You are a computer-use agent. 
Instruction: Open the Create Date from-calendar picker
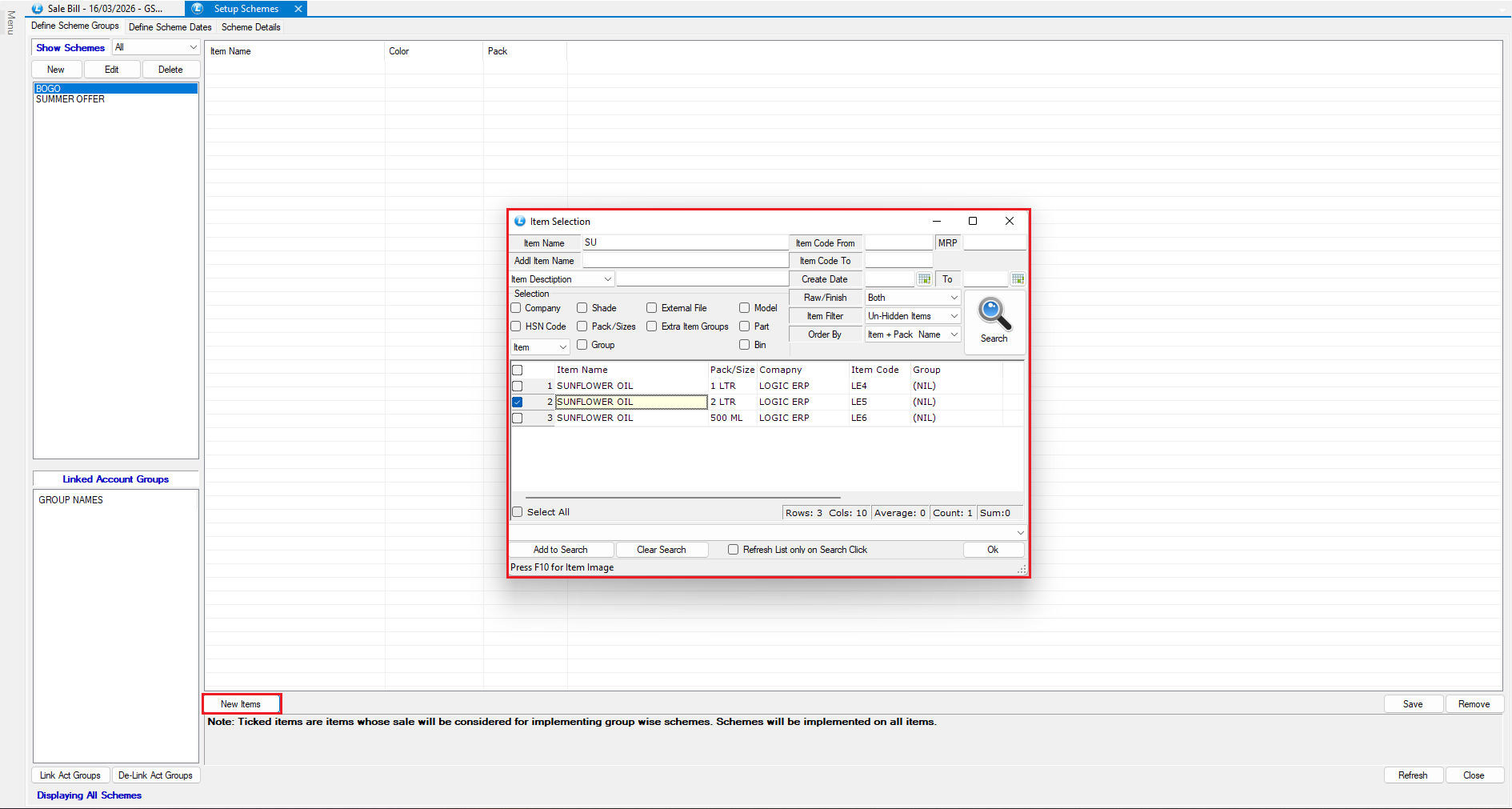924,279
